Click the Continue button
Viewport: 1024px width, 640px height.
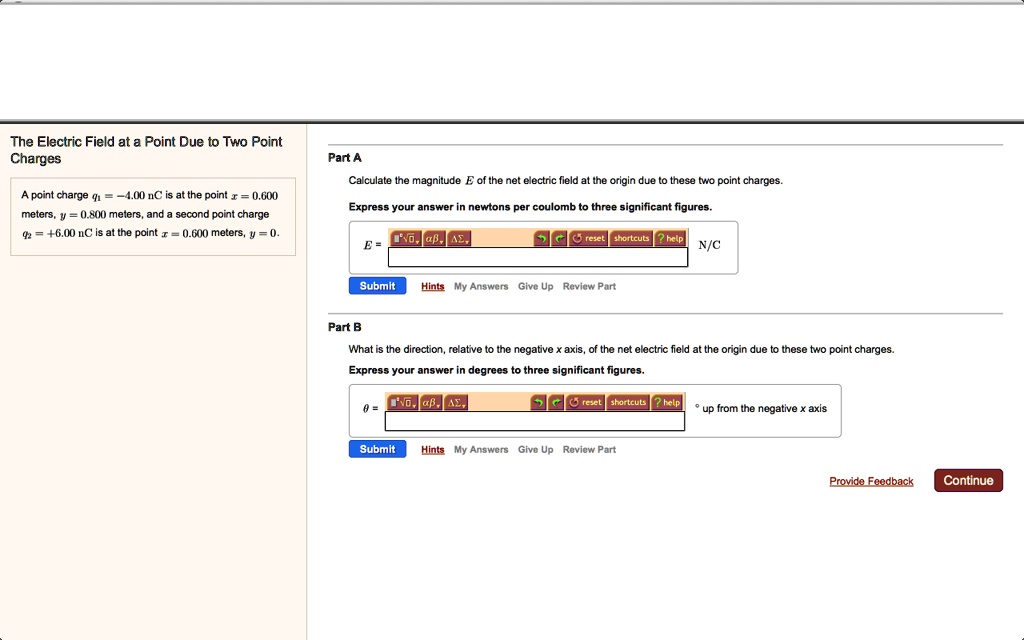pyautogui.click(x=968, y=481)
